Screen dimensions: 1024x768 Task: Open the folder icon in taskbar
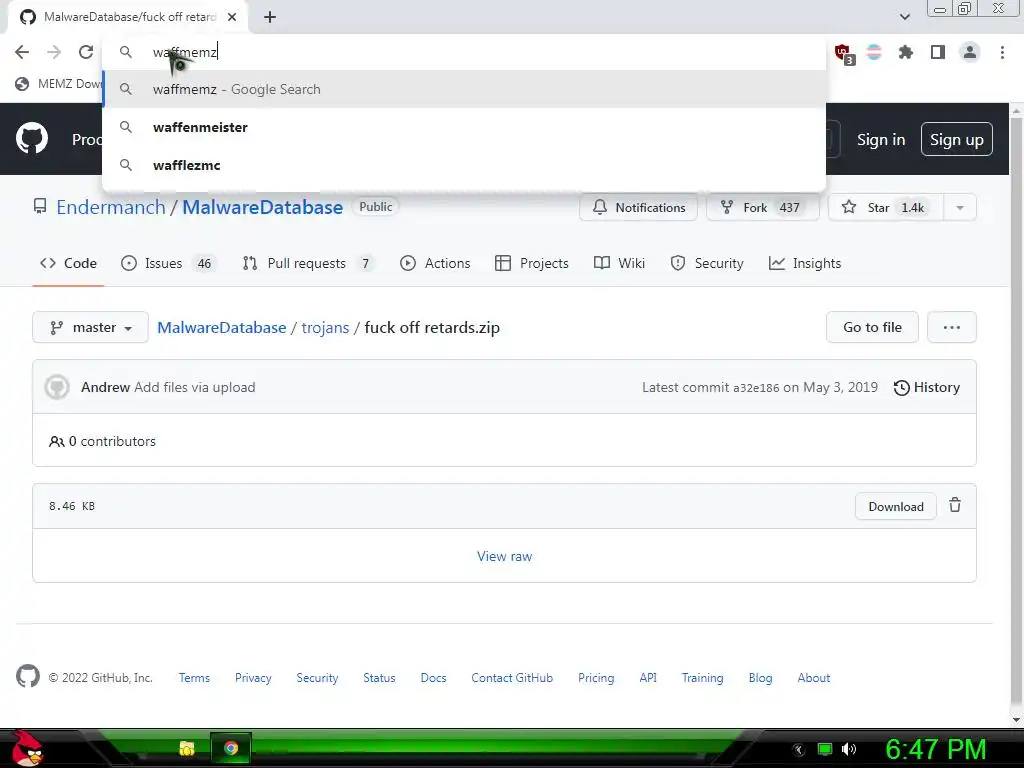[x=187, y=748]
